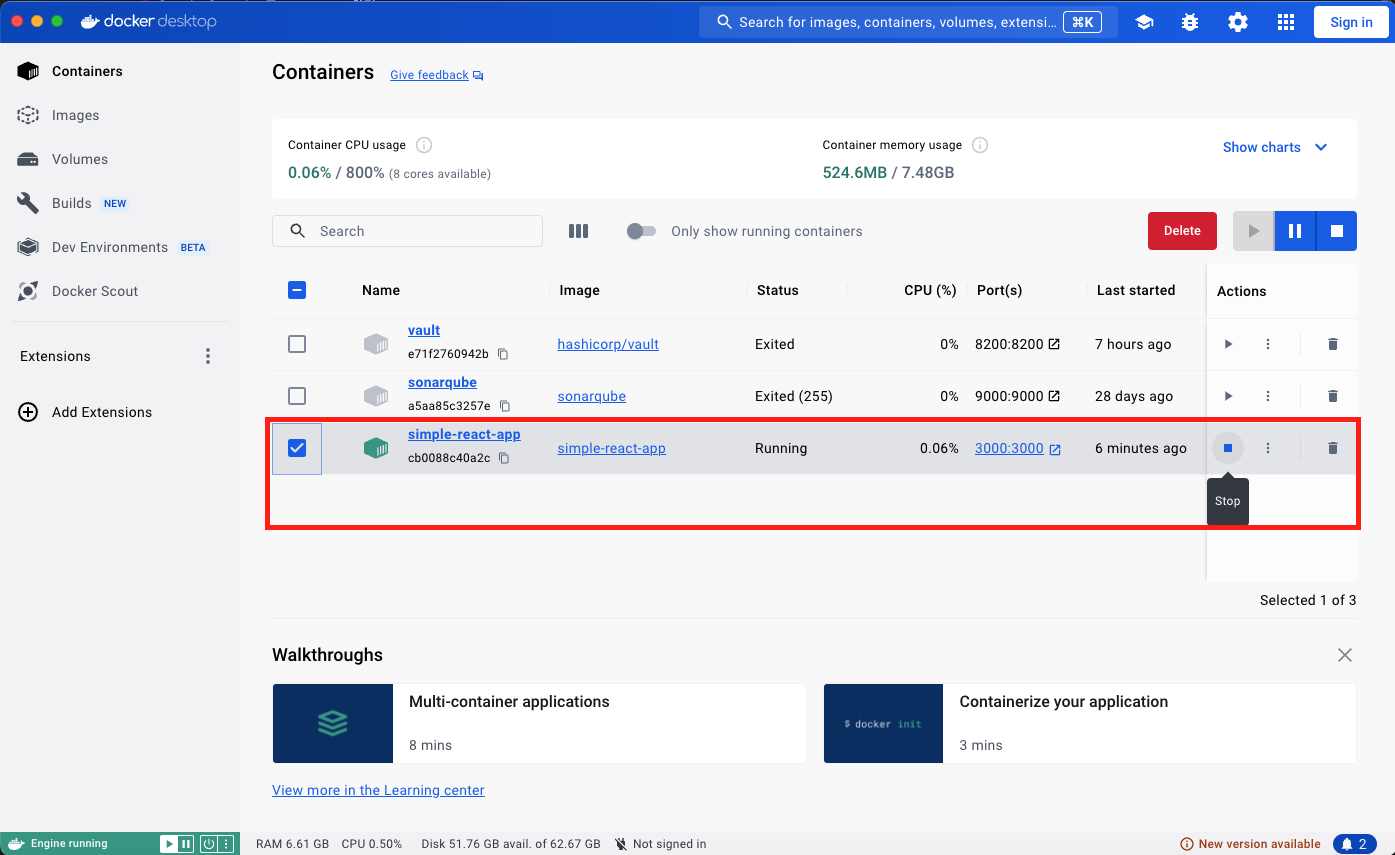Sort containers by Image column
Screen dimensions: 1395x855
[580, 290]
